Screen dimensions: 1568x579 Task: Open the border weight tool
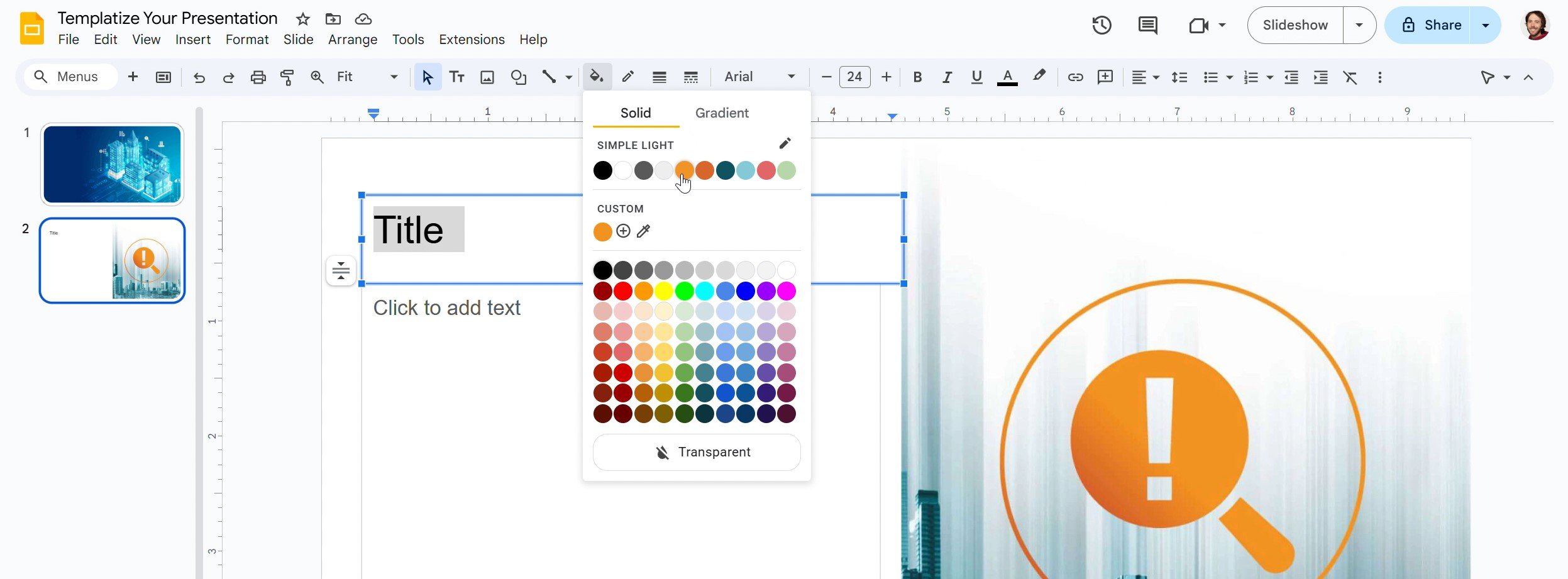659,77
